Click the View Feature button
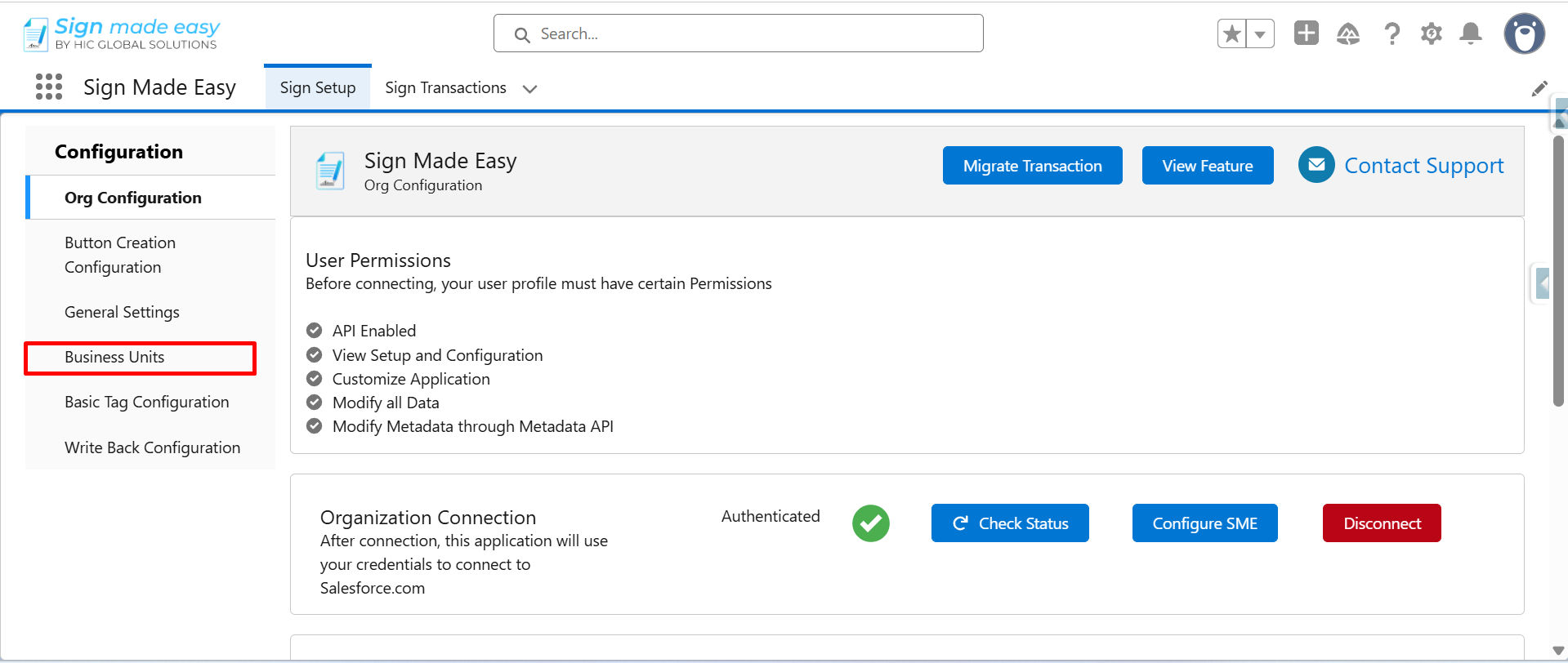1568x663 pixels. pyautogui.click(x=1208, y=166)
